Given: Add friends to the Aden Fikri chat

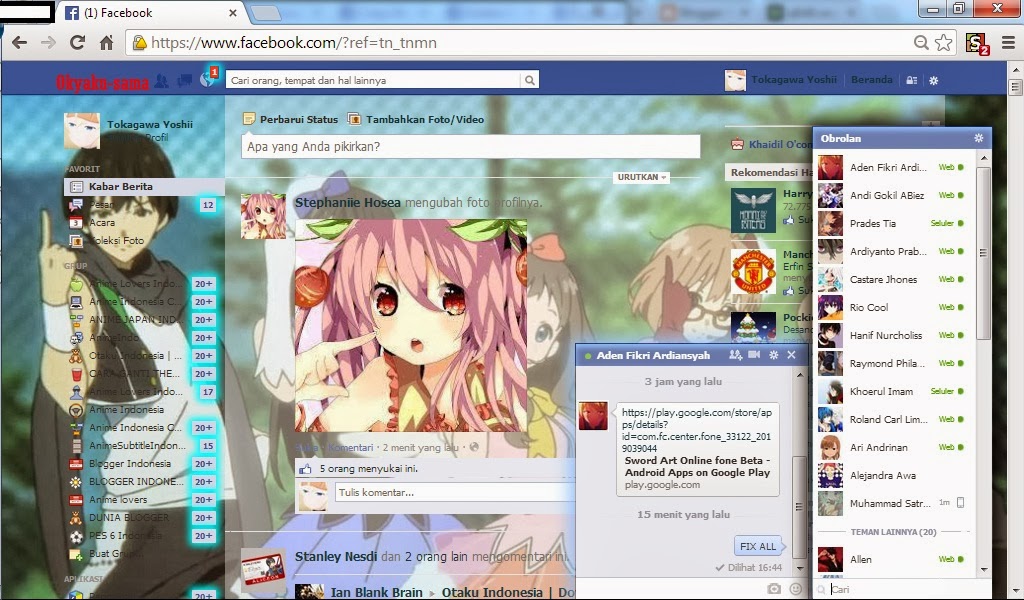Looking at the screenshot, I should pyautogui.click(x=735, y=355).
